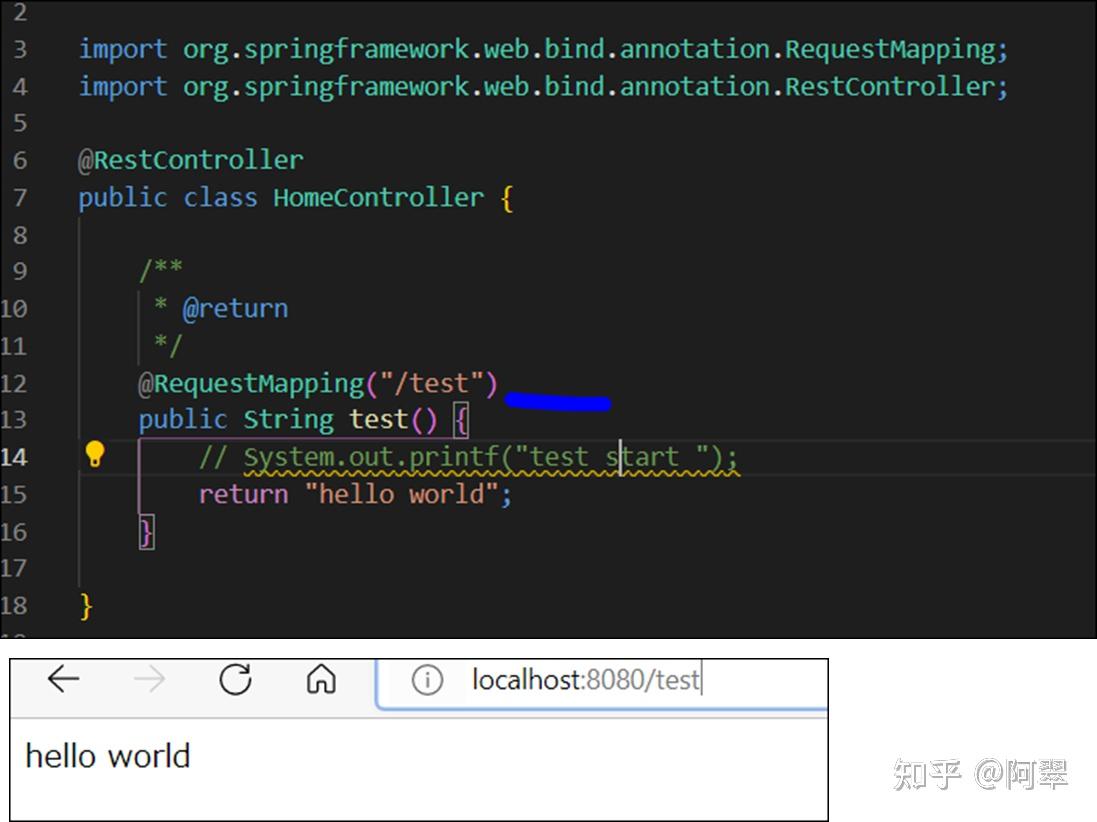
Task: Click the return keyword on line 15
Action: pyautogui.click(x=243, y=495)
